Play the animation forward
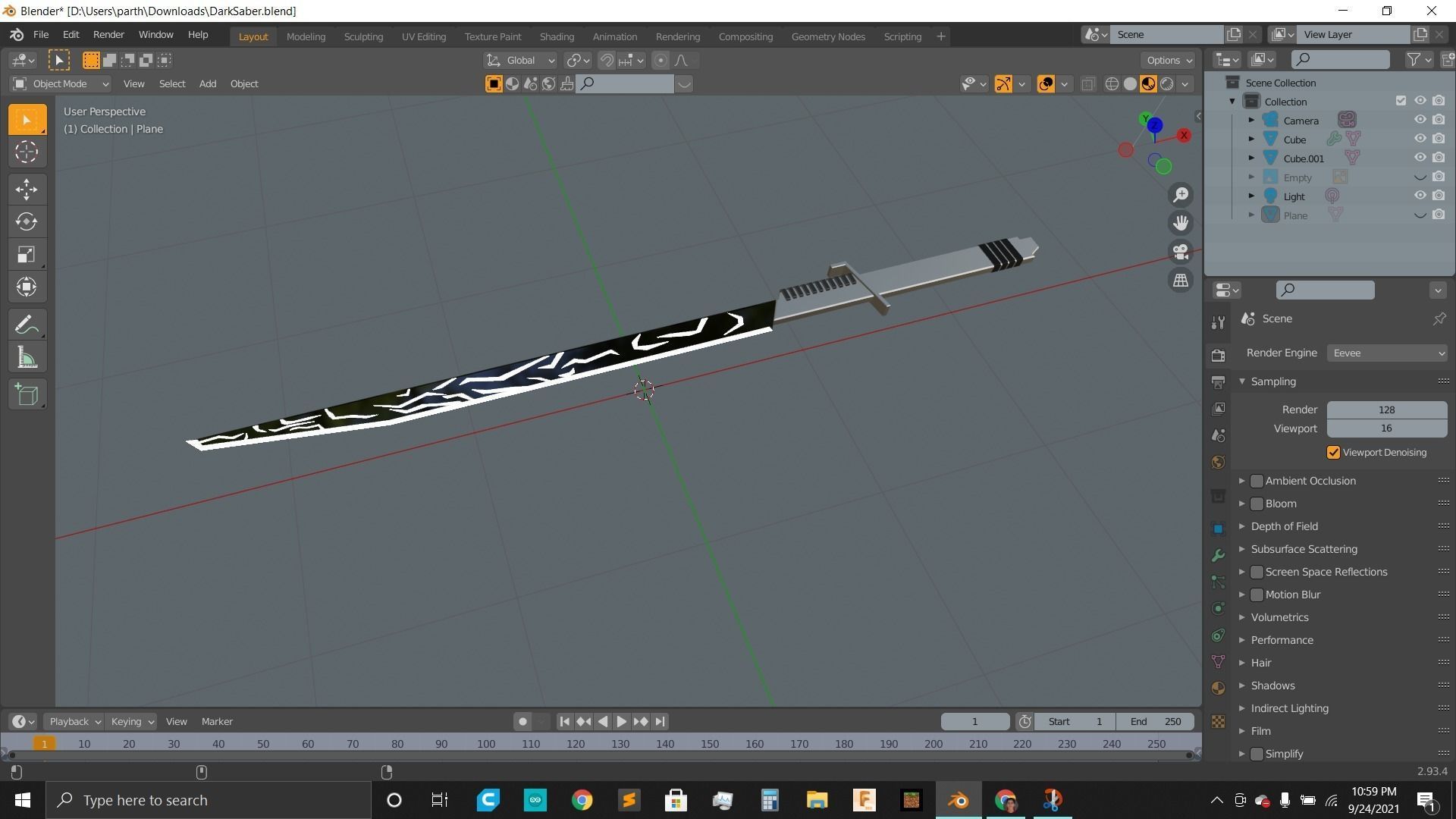Image resolution: width=1456 pixels, height=819 pixels. (x=621, y=722)
